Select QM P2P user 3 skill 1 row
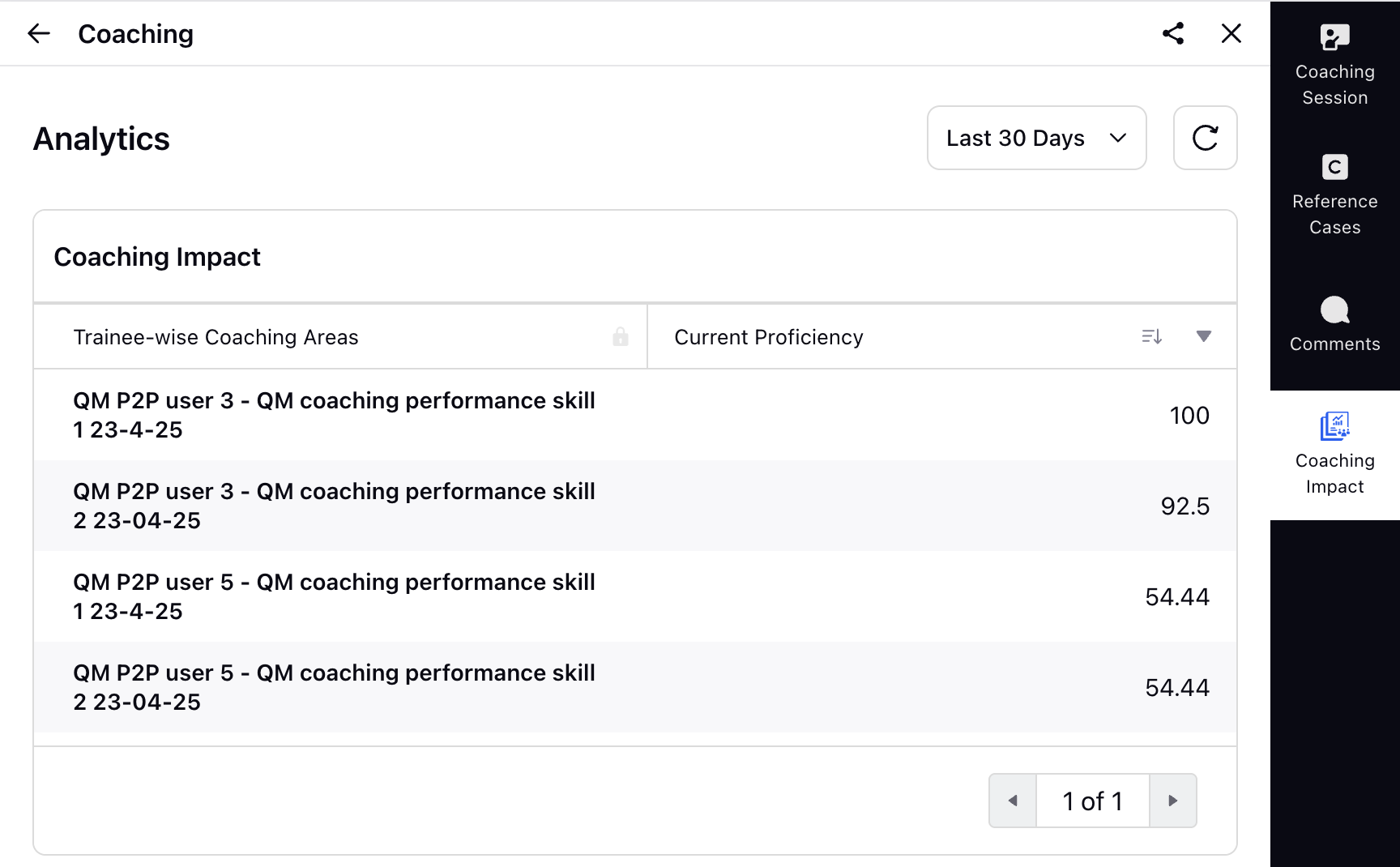The height and width of the screenshot is (867, 1400). [x=635, y=415]
